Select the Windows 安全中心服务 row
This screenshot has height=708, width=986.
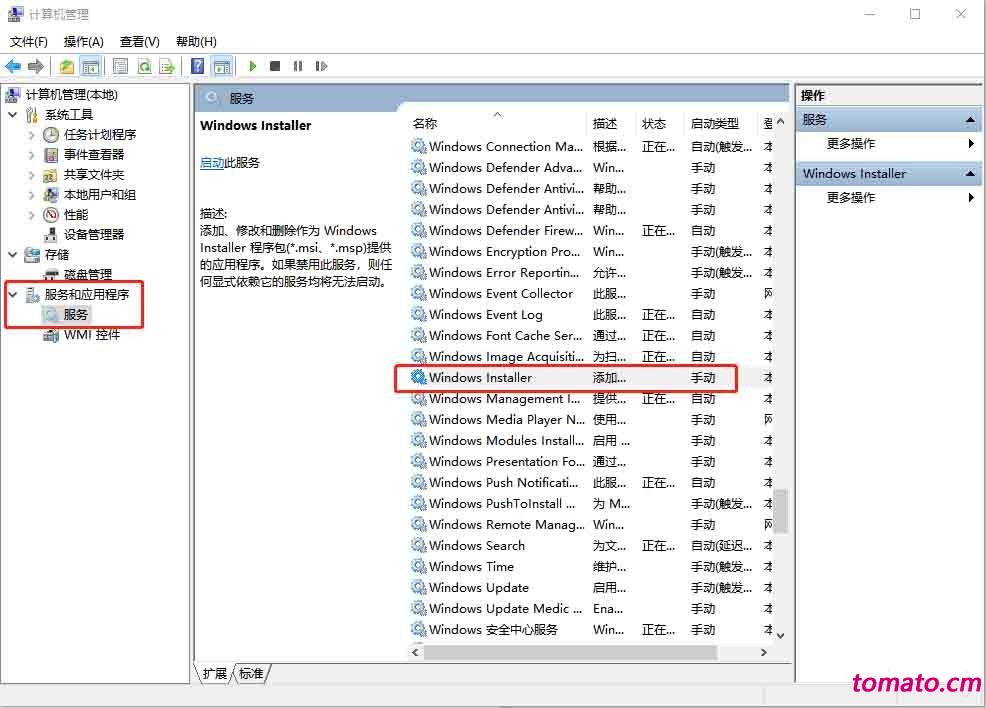(590, 629)
